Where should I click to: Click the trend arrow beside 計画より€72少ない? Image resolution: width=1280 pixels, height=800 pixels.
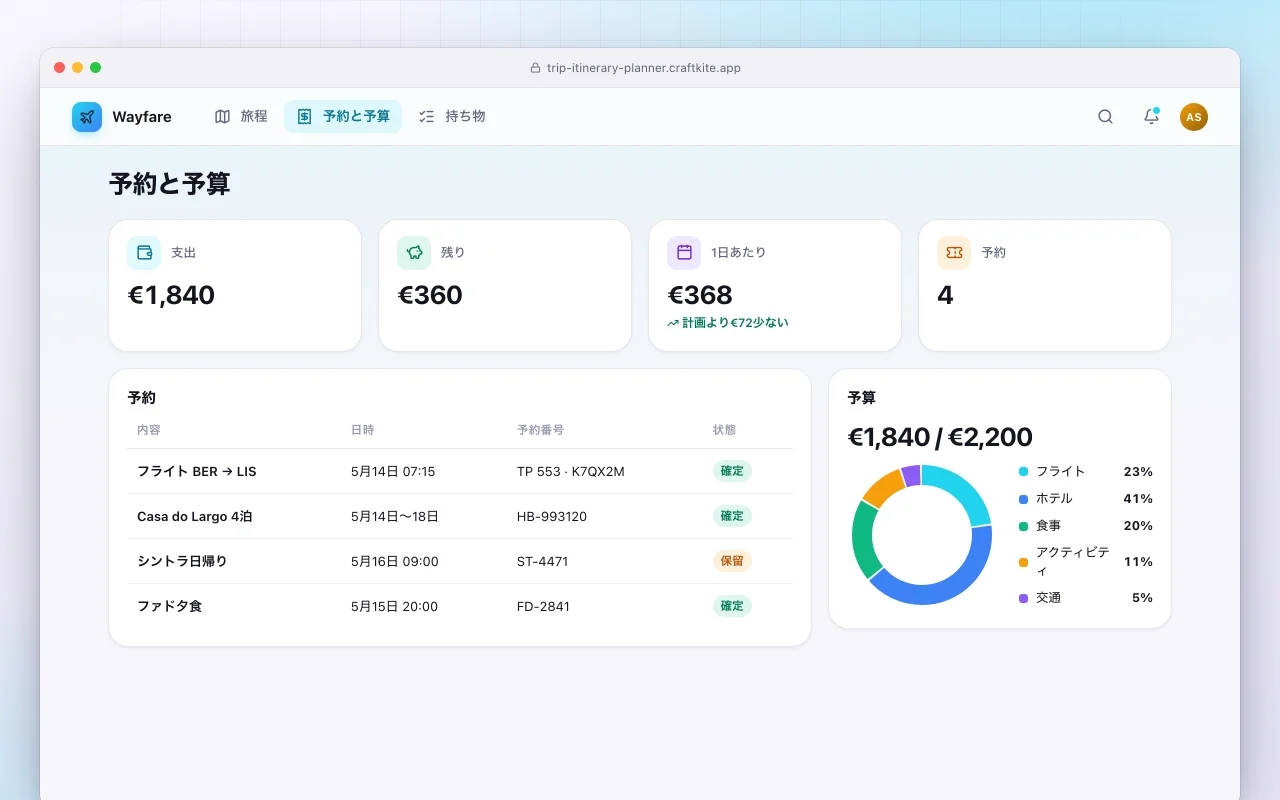click(673, 323)
